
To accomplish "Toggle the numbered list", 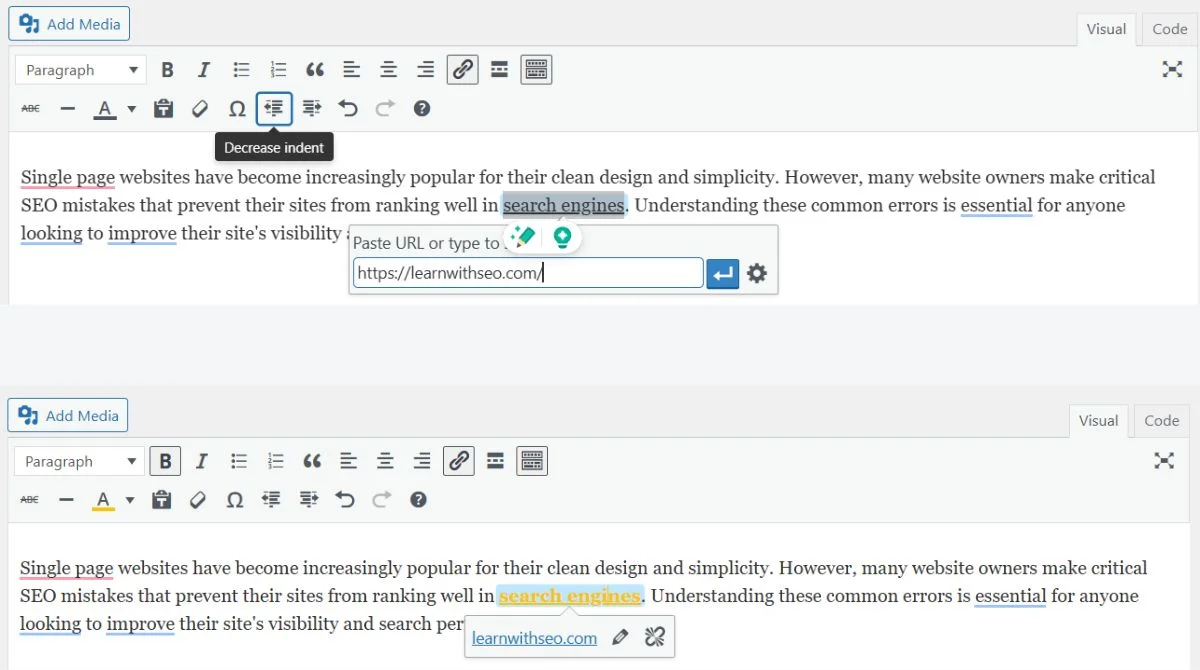I will point(278,69).
